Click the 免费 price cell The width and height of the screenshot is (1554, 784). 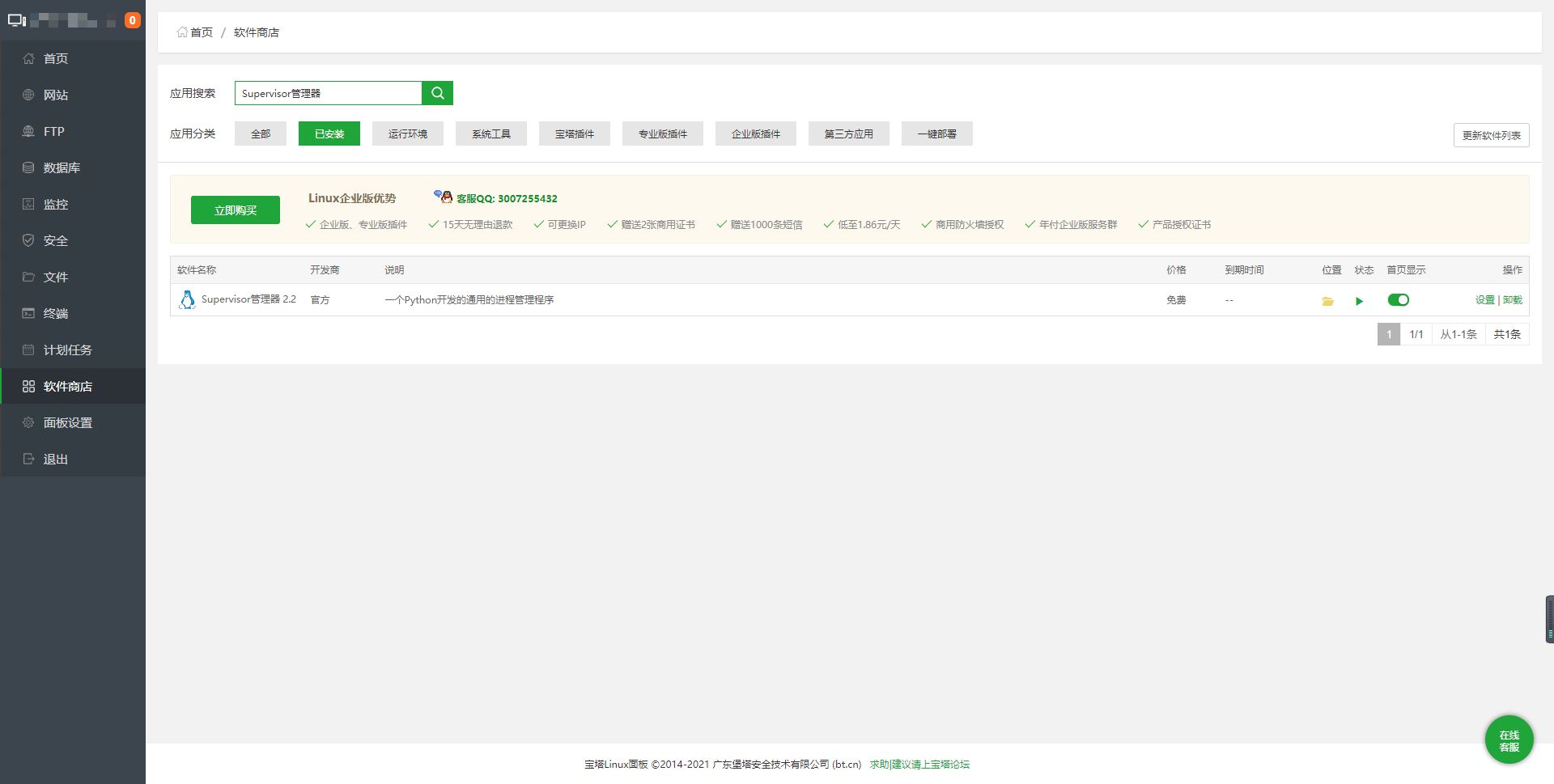1176,299
